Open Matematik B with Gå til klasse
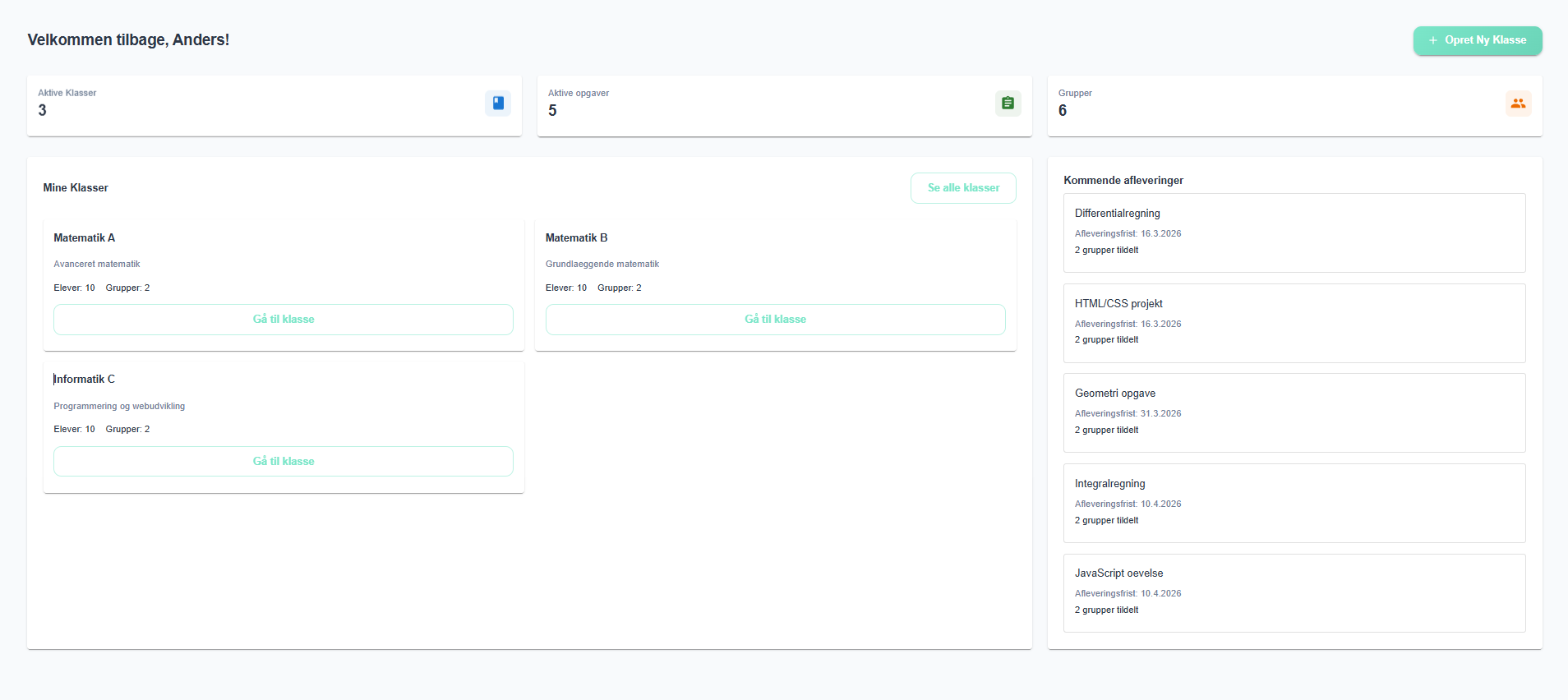Screen dimensions: 1568x700 (775, 320)
